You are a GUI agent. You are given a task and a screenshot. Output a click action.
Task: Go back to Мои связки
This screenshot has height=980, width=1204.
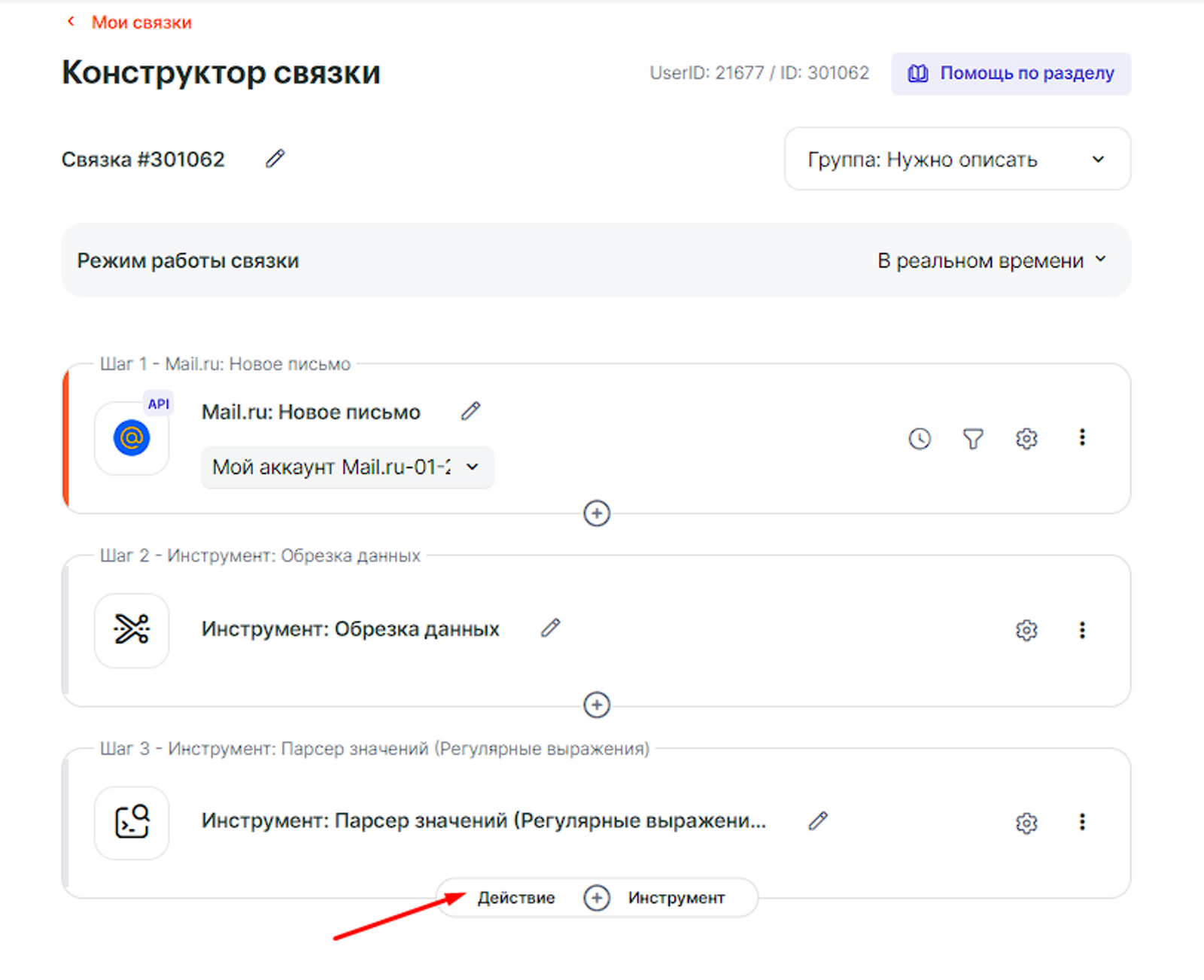point(141,23)
